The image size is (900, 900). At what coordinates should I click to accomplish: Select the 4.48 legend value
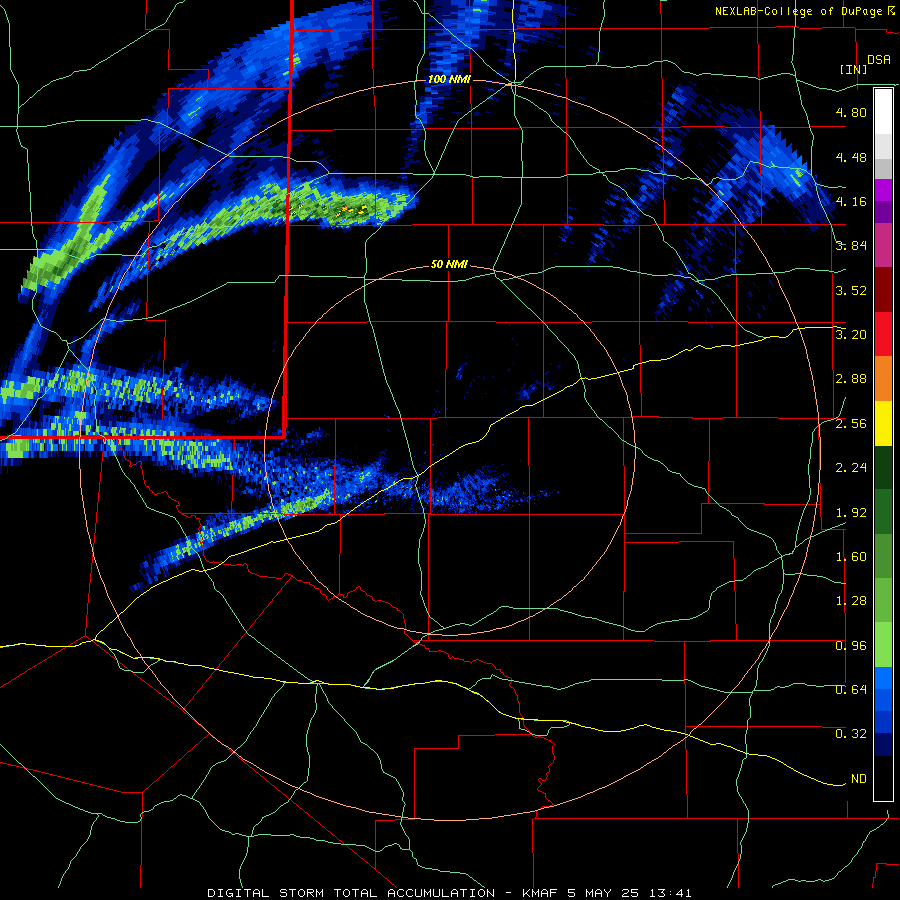click(851, 157)
